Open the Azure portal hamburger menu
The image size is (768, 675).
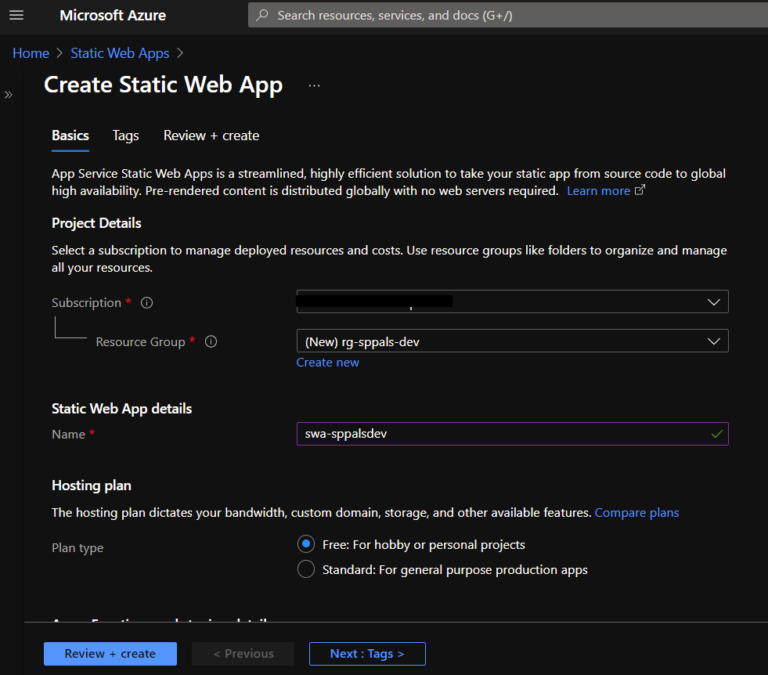pos(16,15)
